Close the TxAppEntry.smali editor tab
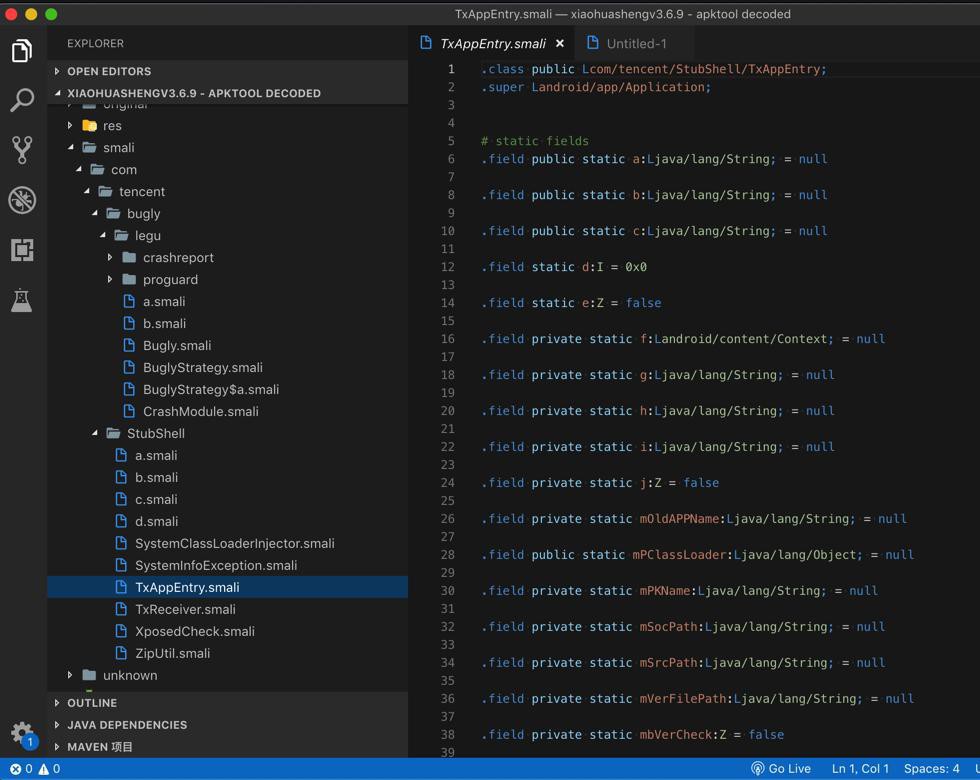Viewport: 980px width, 780px height. tap(560, 44)
